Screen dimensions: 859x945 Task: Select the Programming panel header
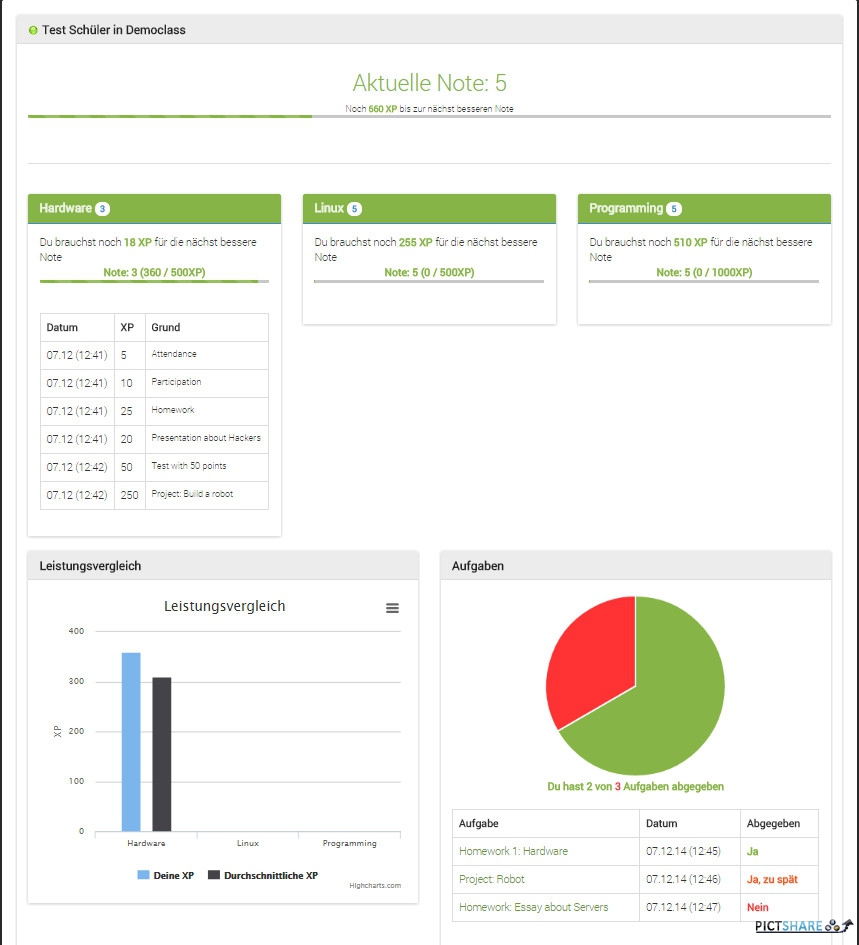coord(704,208)
